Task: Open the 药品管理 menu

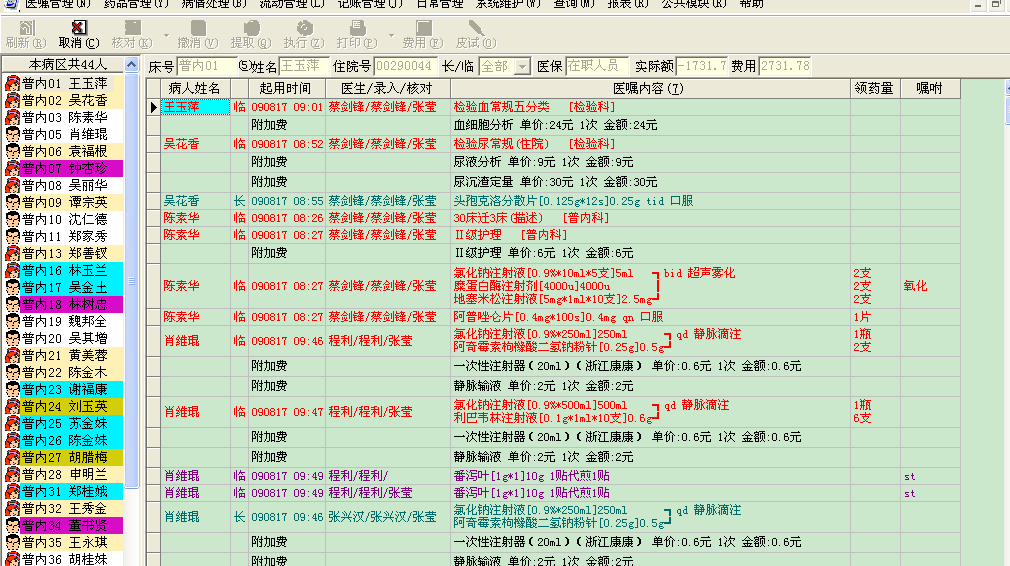Action: coord(136,4)
